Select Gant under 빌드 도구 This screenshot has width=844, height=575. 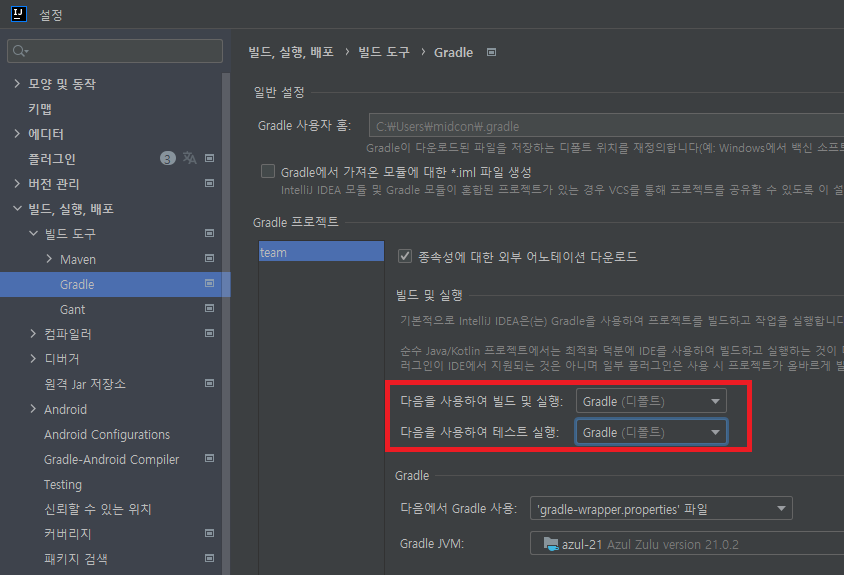(x=72, y=310)
